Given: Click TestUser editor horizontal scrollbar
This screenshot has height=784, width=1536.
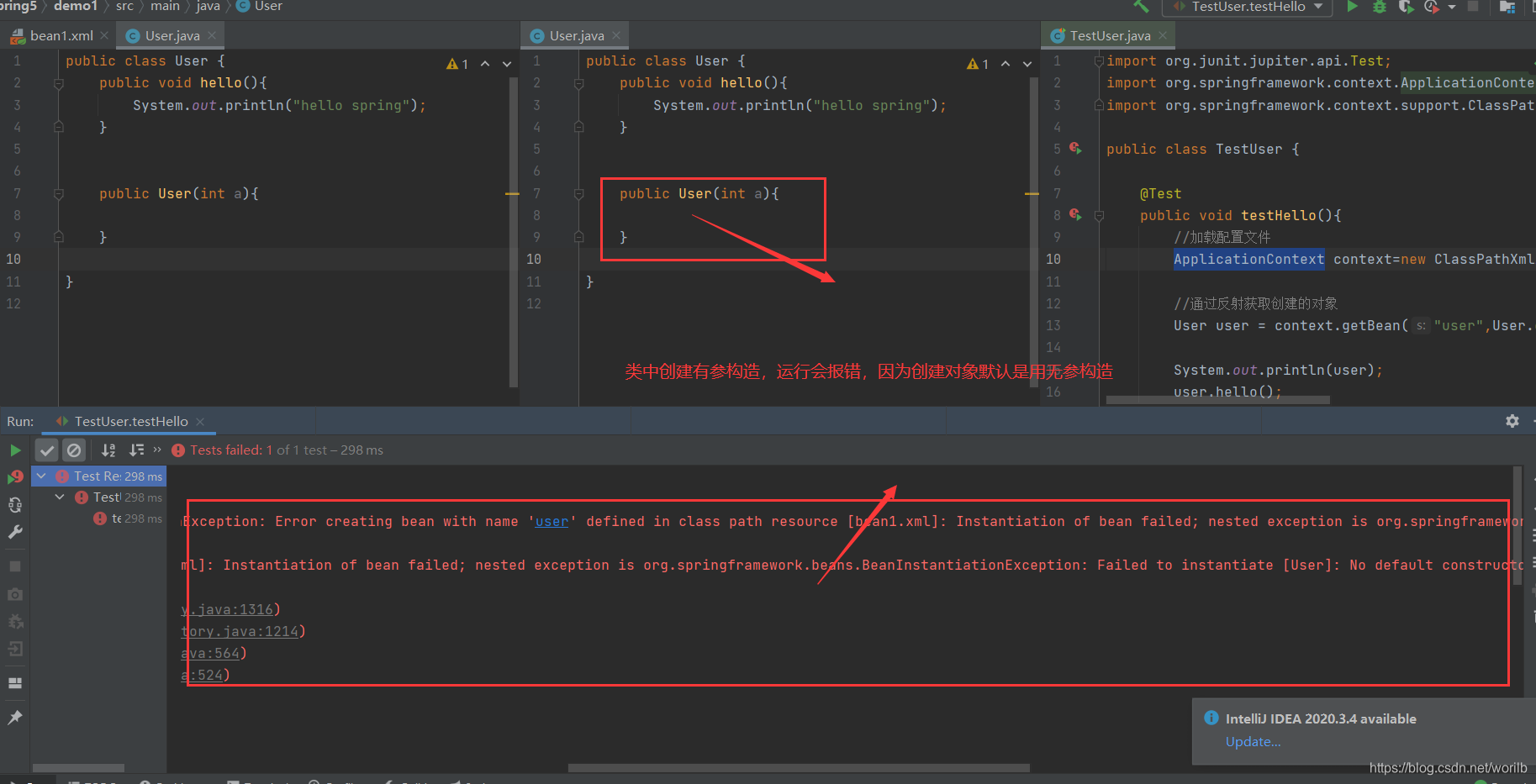Looking at the screenshot, I should tap(1218, 400).
